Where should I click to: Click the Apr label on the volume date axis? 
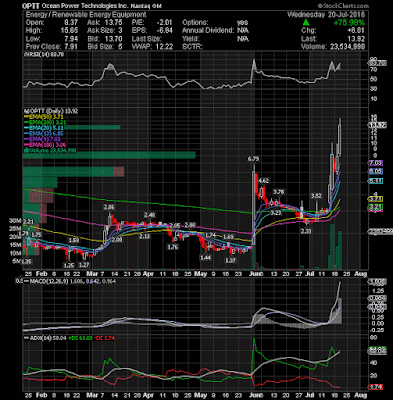point(148,274)
